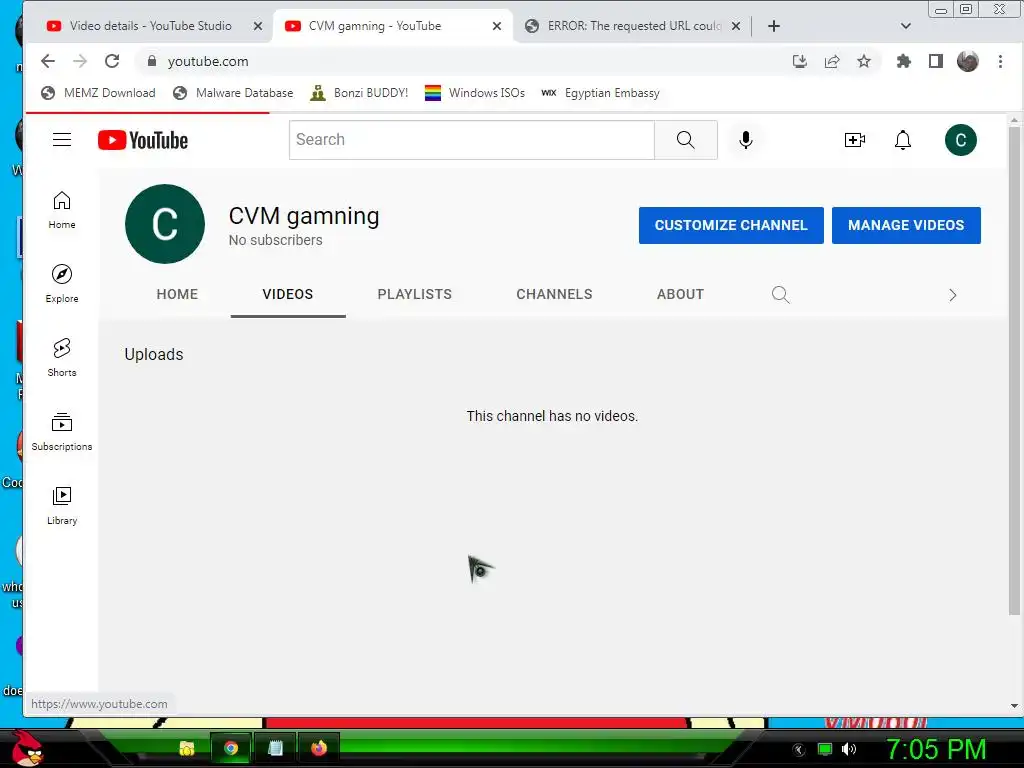Open the Windows ISOs bookmark
This screenshot has height=768, width=1024.
coord(475,93)
